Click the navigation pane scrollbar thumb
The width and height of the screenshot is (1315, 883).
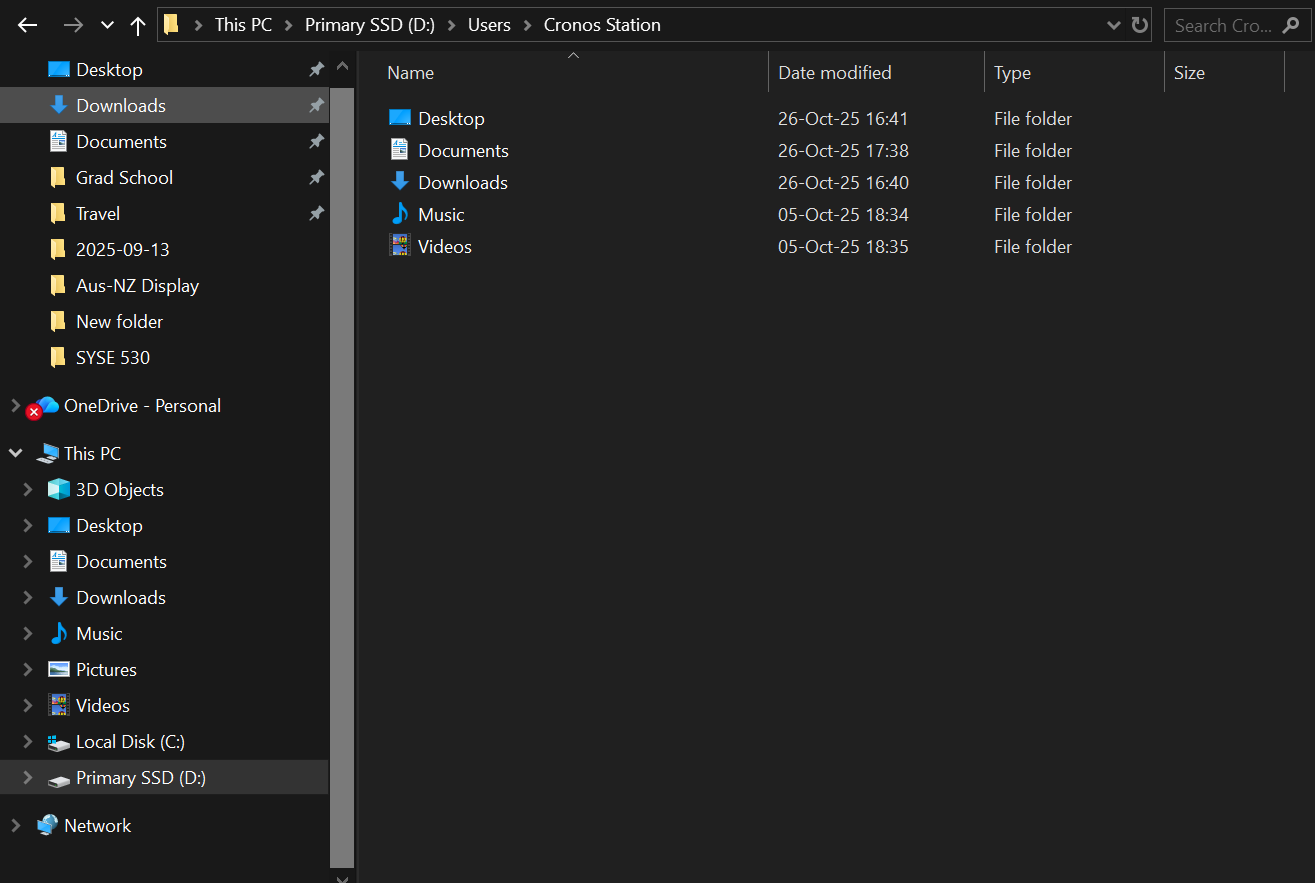(342, 476)
